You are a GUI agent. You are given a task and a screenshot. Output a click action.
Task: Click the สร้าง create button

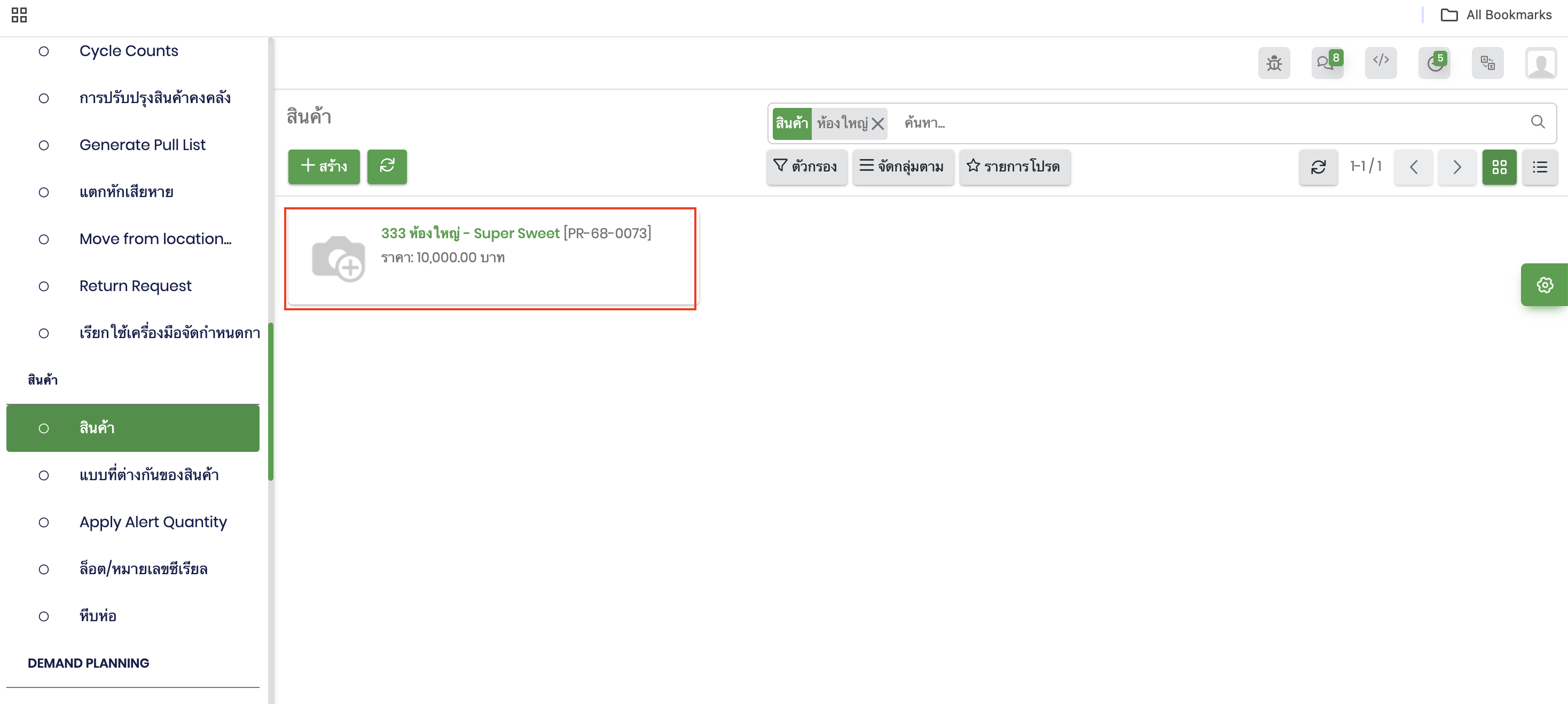323,166
